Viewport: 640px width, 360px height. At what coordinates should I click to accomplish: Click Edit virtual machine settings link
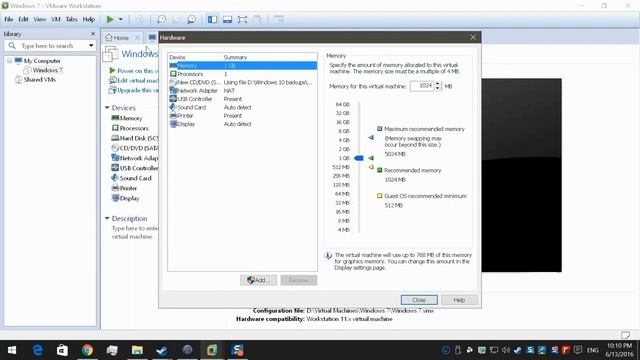click(x=138, y=80)
